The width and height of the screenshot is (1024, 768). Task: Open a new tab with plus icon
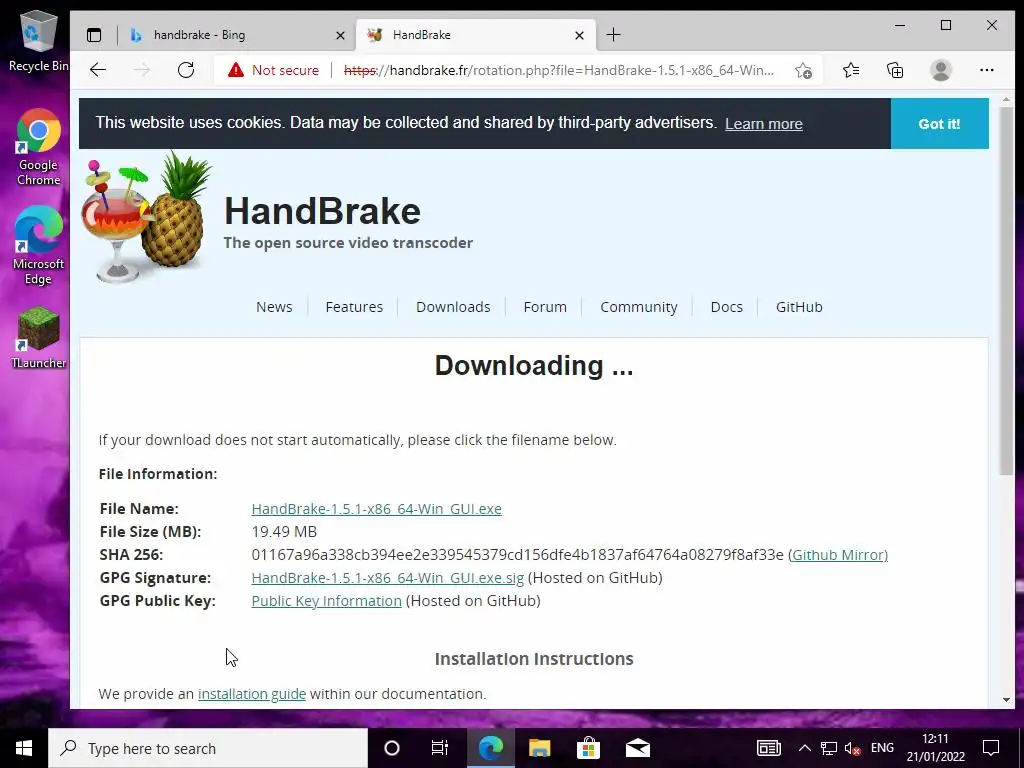(x=613, y=35)
